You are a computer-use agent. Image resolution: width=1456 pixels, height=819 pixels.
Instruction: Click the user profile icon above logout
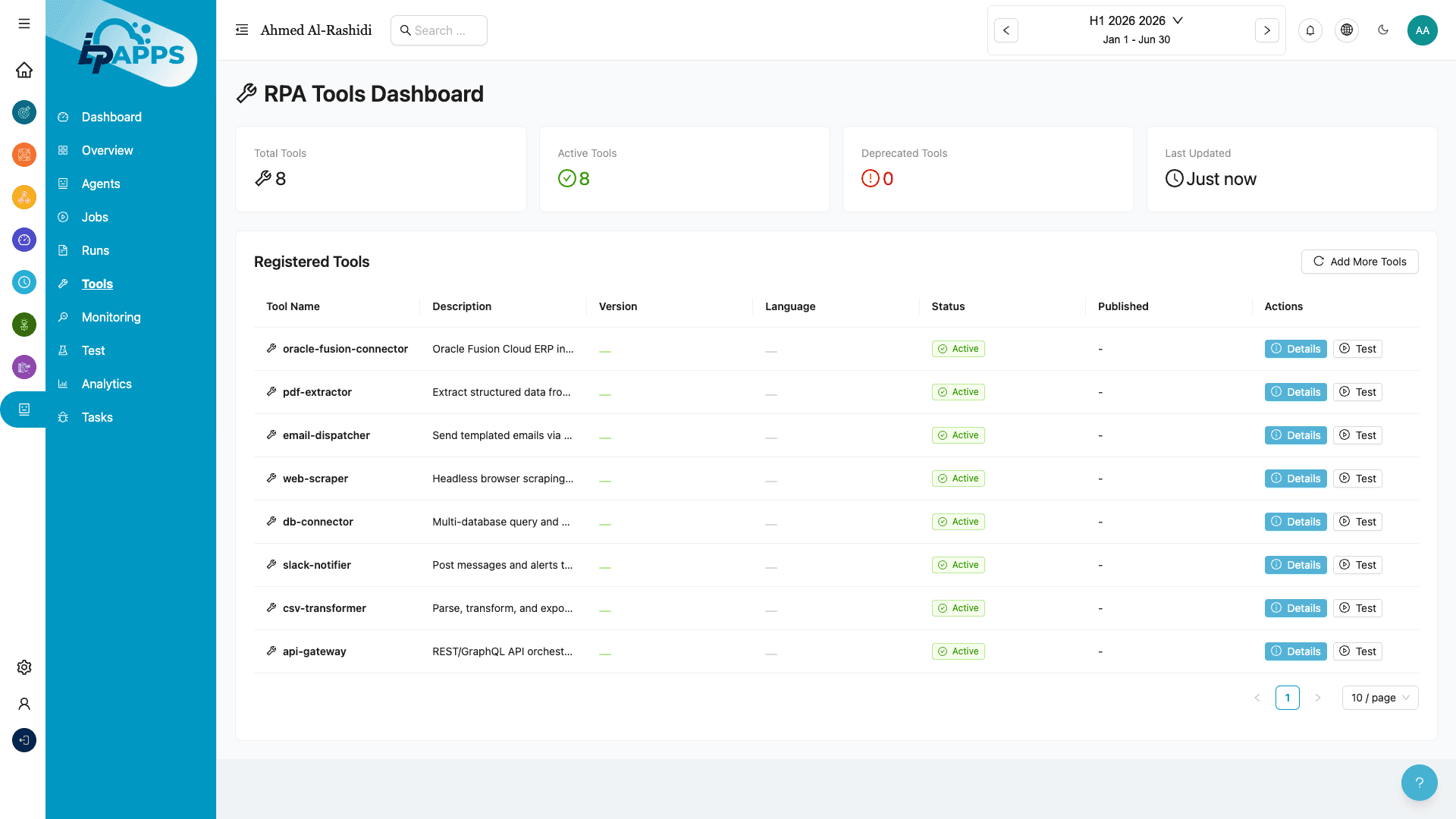point(24,704)
